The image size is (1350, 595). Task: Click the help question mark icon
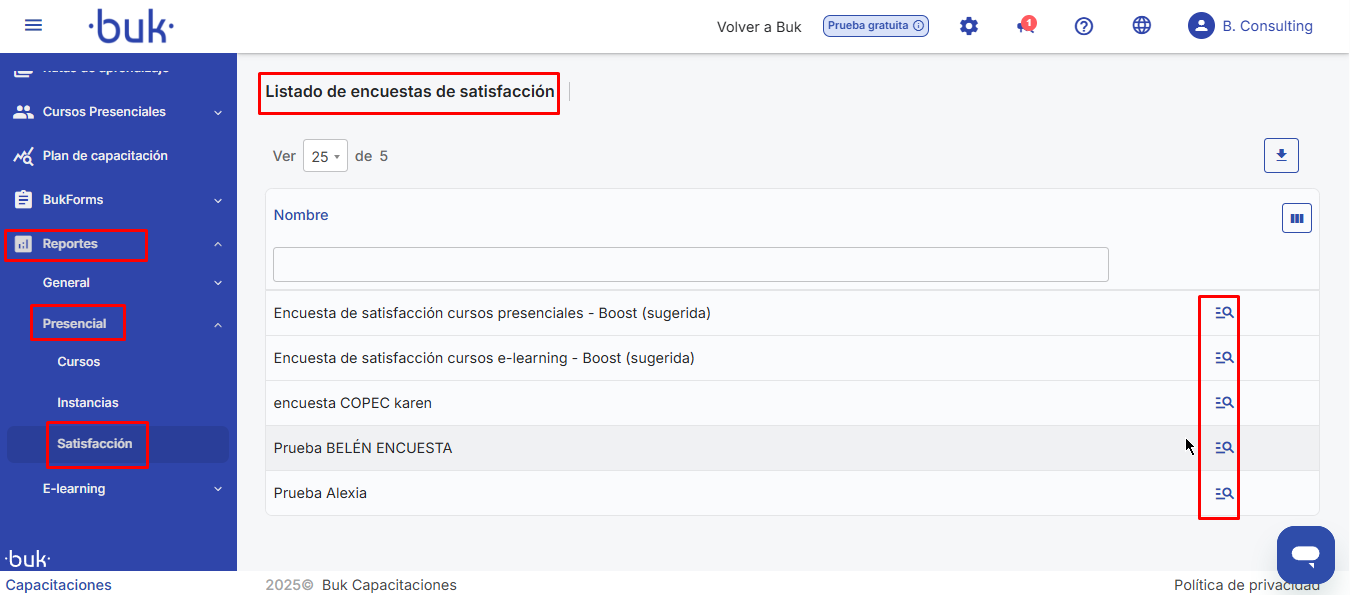point(1083,27)
